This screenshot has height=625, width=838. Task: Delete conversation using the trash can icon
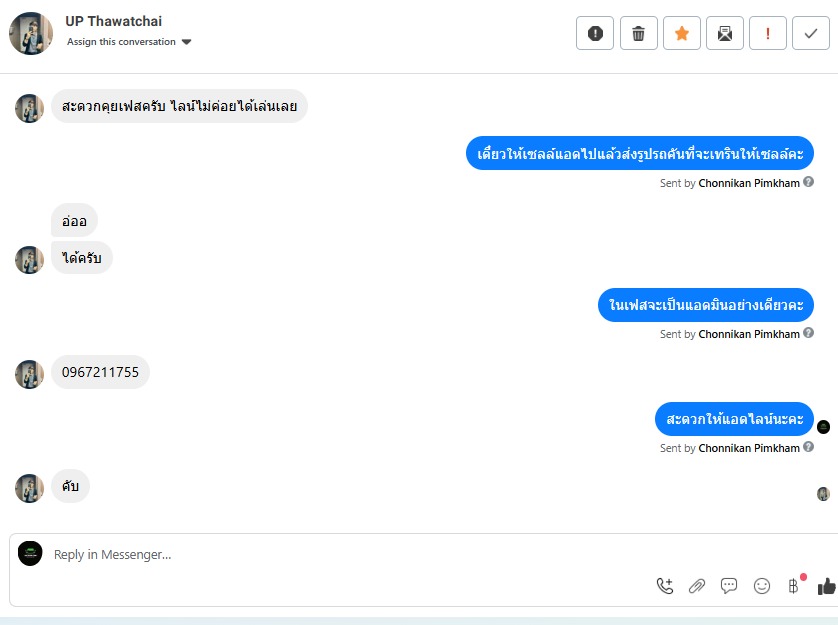(x=639, y=33)
